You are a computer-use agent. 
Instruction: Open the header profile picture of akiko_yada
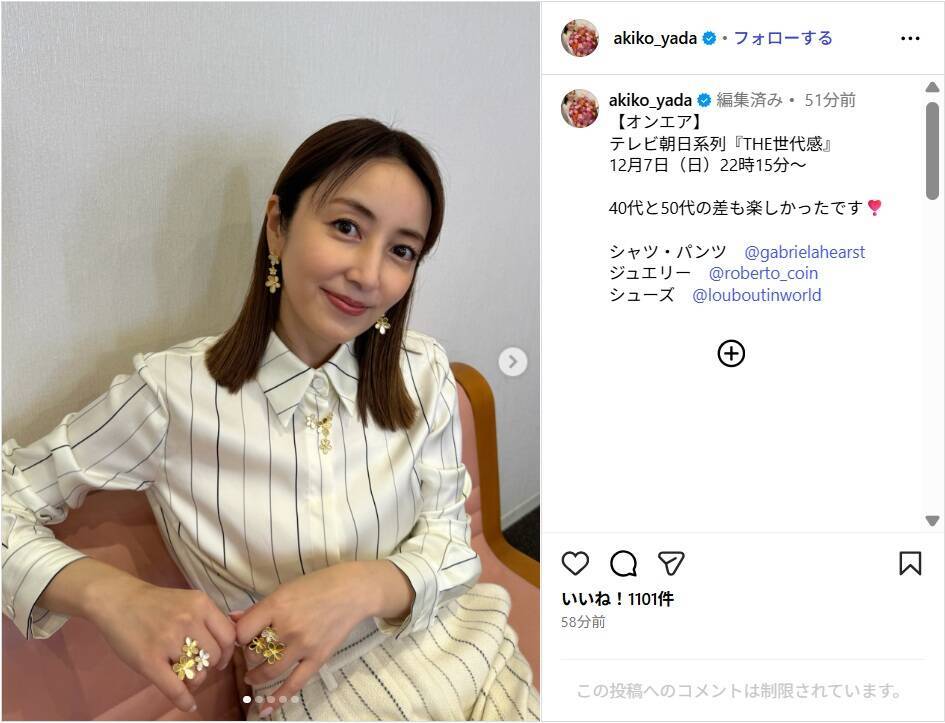point(580,38)
